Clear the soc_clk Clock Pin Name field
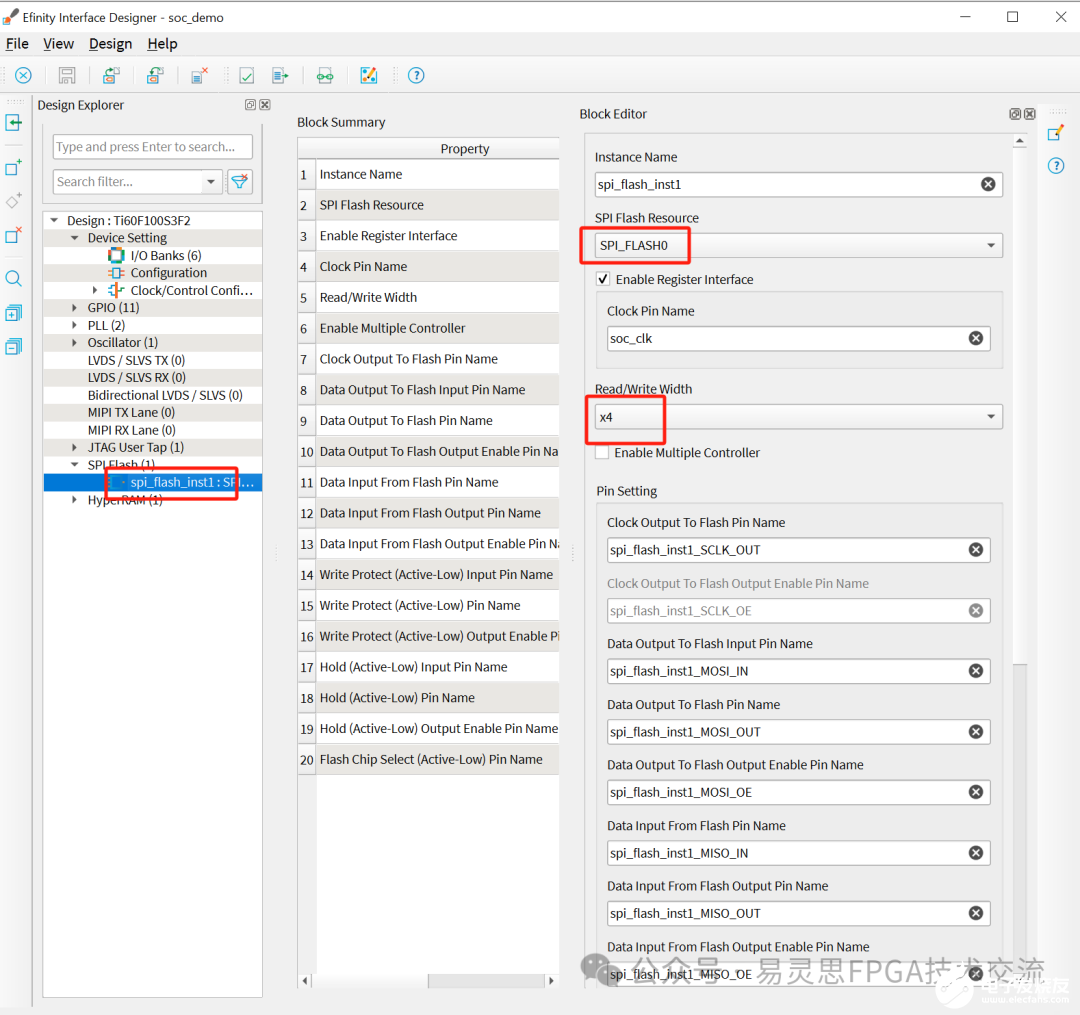Viewport: 1080px width, 1015px height. (x=975, y=339)
